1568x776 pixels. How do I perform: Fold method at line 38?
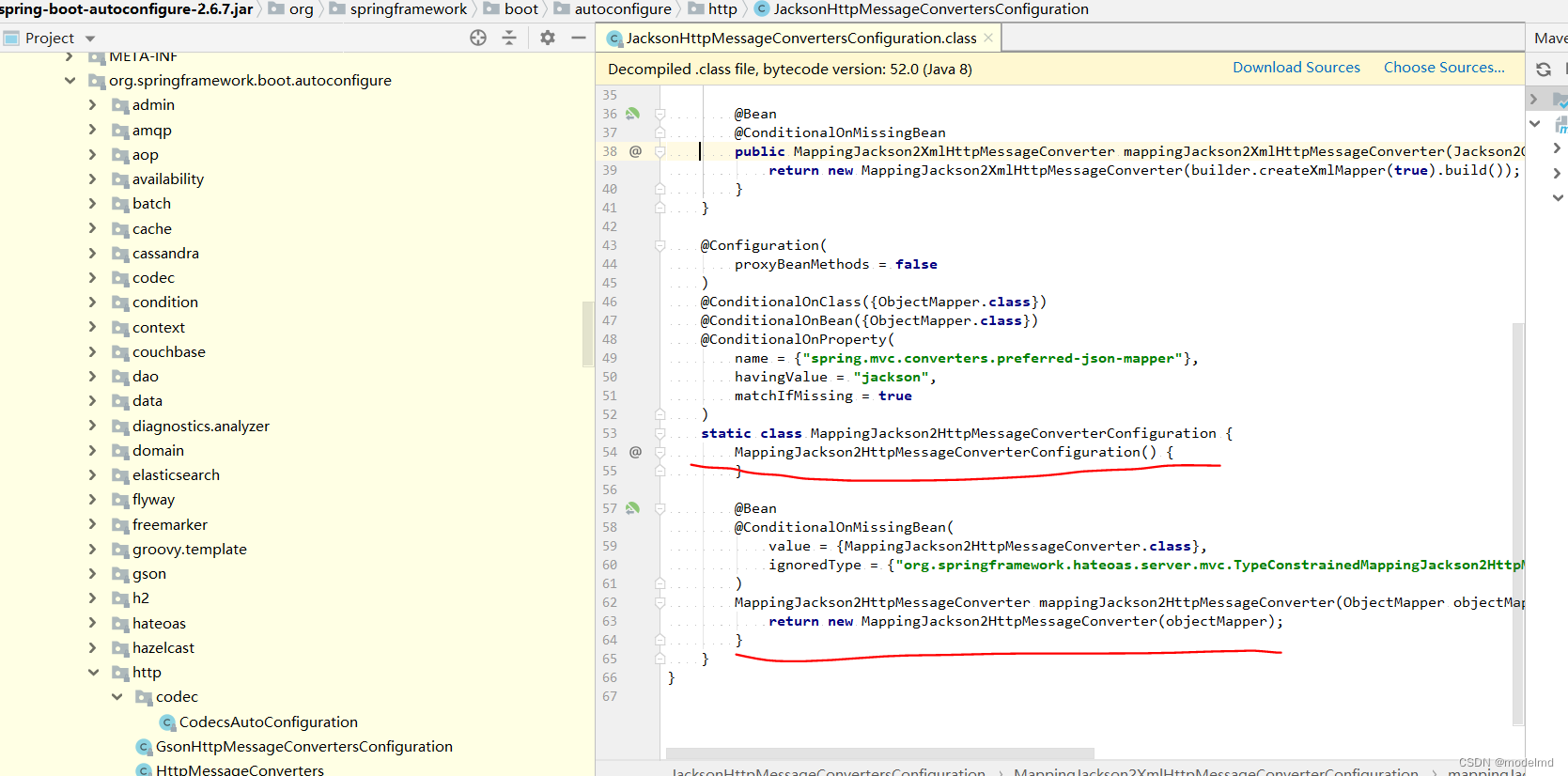pyautogui.click(x=660, y=151)
